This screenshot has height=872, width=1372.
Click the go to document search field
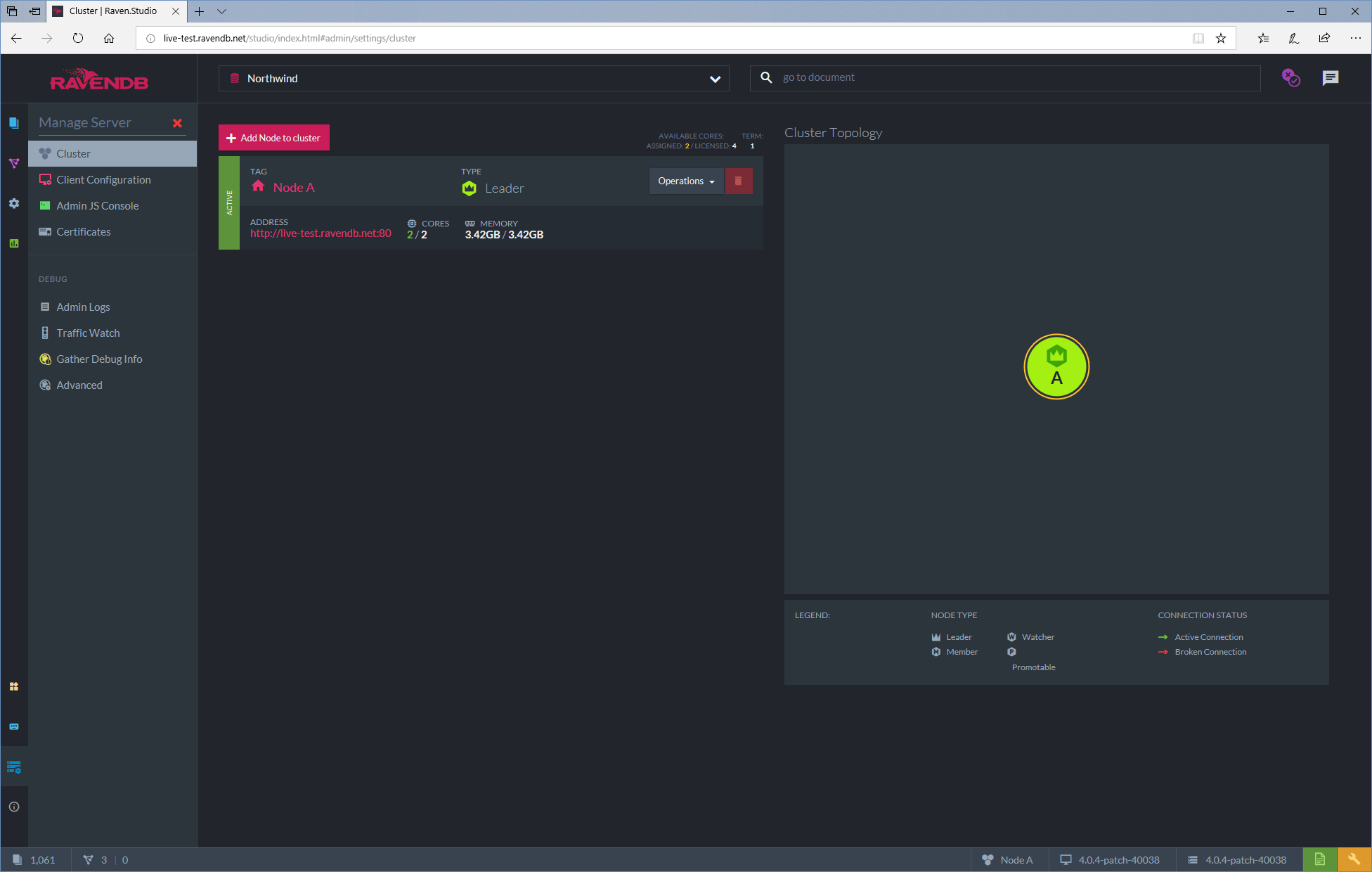point(1012,78)
